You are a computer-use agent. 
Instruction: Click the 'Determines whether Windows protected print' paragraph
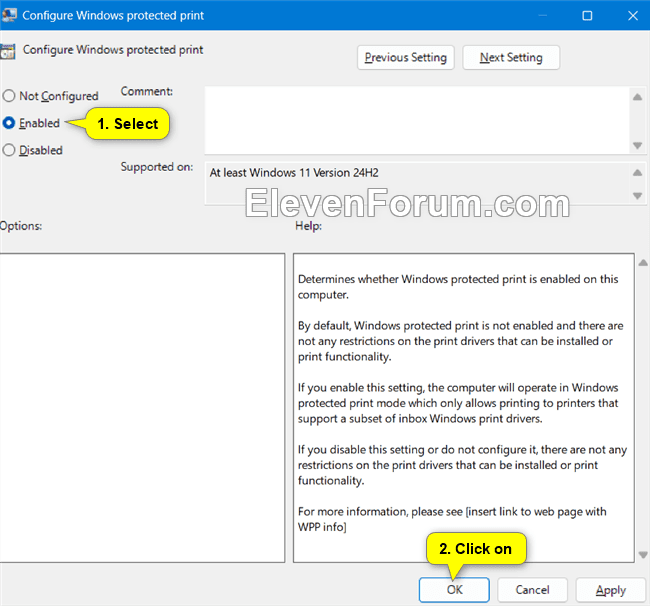point(458,287)
